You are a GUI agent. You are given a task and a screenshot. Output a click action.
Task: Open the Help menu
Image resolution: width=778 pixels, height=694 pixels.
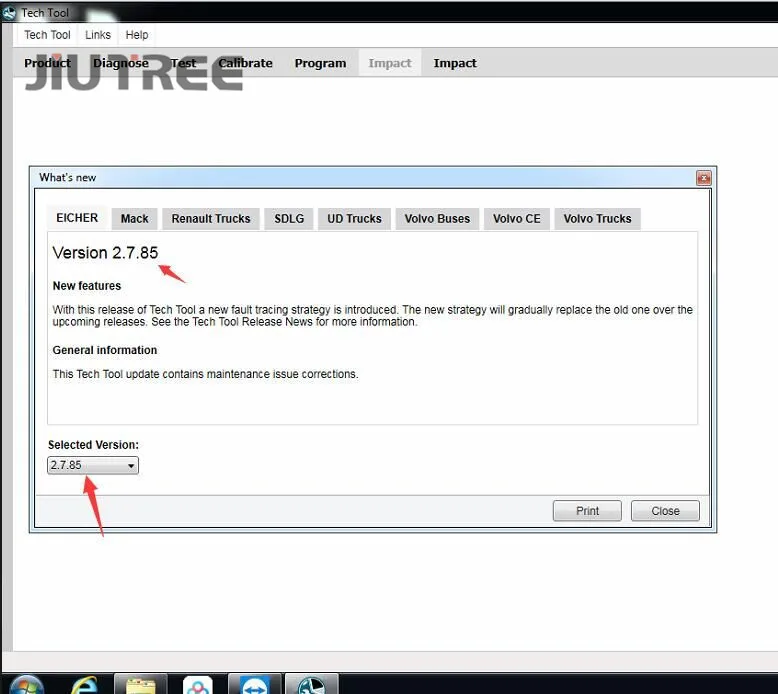point(137,35)
